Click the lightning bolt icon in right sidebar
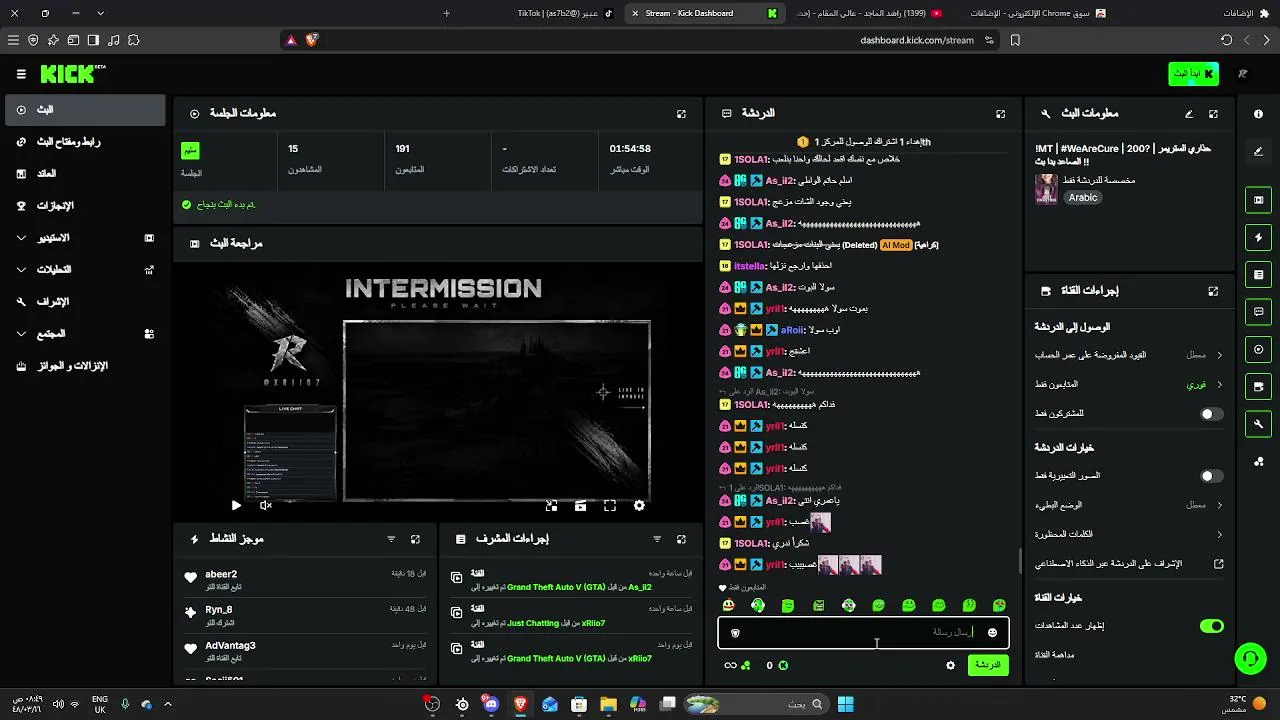1280x720 pixels. click(x=1259, y=237)
